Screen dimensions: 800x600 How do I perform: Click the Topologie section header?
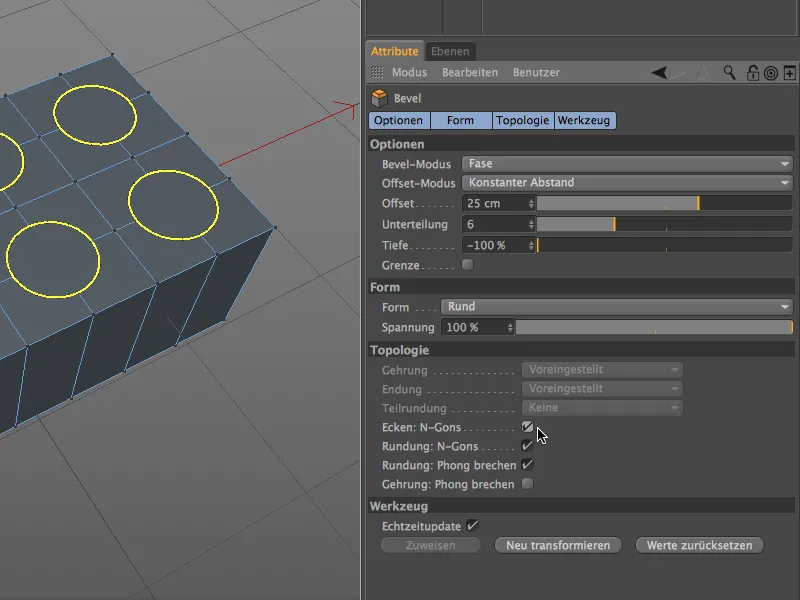582,351
